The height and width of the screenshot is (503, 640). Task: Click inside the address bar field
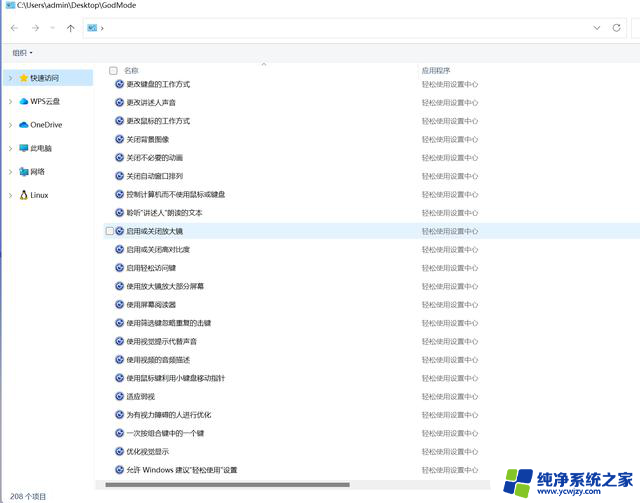coord(354,28)
